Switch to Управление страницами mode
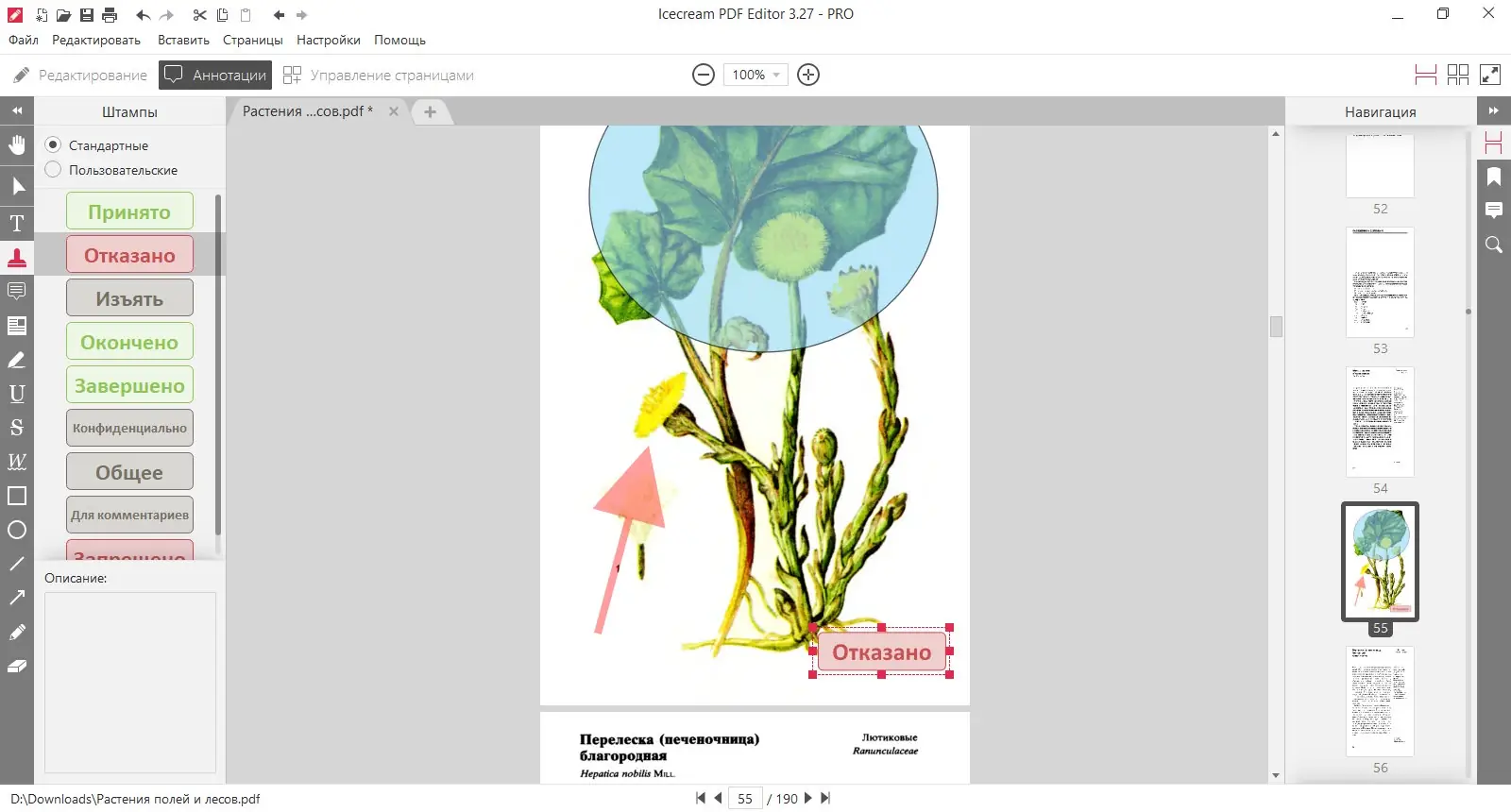This screenshot has width=1511, height=812. pyautogui.click(x=379, y=75)
